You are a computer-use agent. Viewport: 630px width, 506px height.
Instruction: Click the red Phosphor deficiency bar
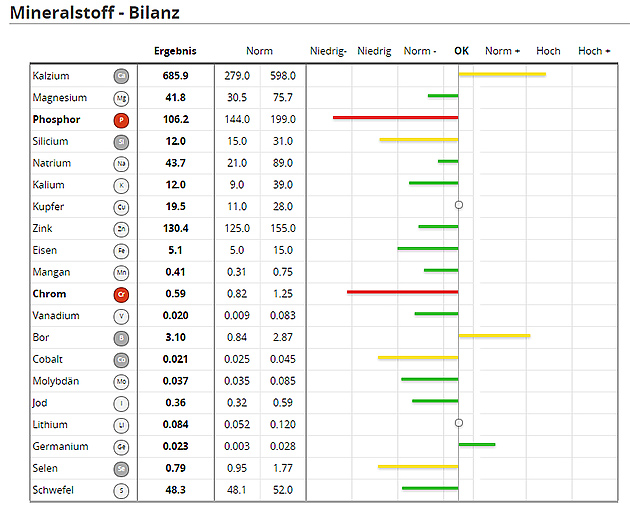pos(395,117)
